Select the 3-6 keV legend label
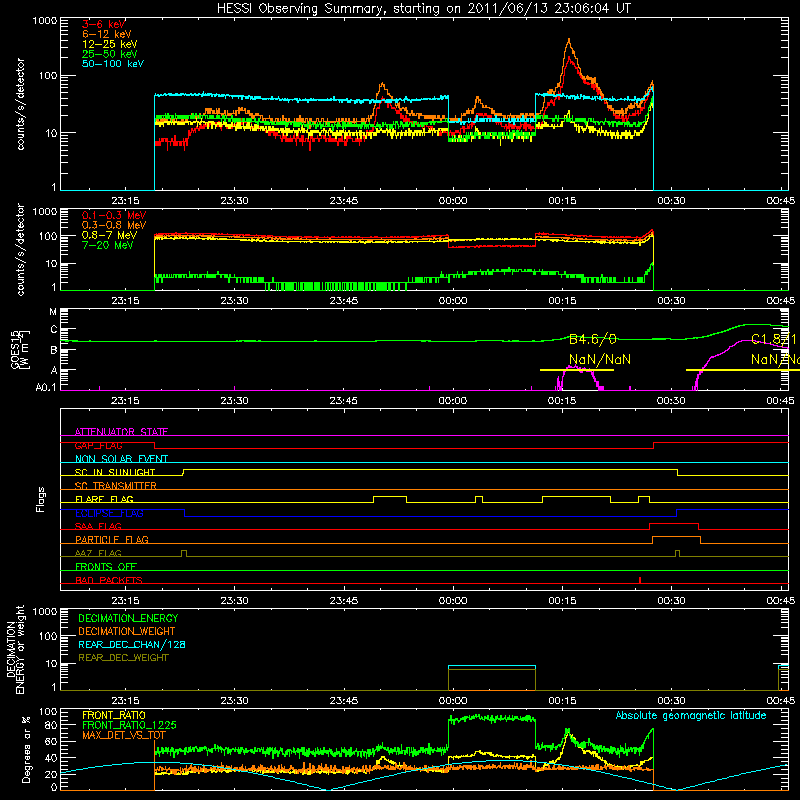Viewport: 800px width, 800px height. coord(104,24)
